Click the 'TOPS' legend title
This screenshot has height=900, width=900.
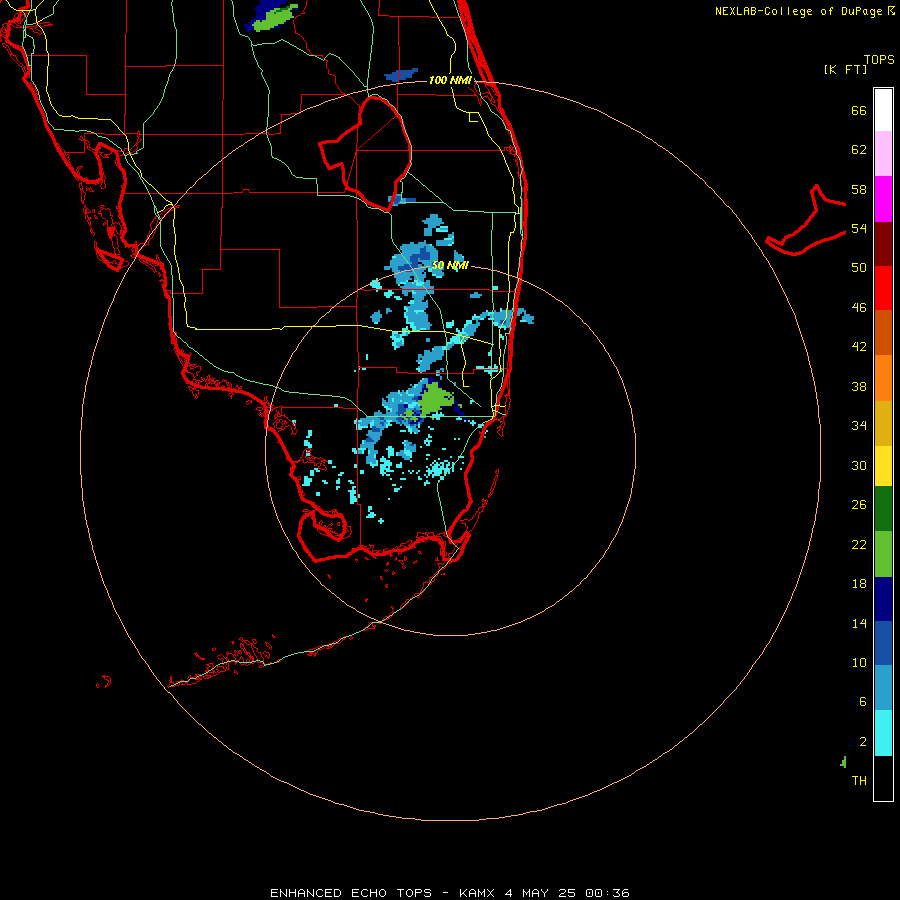point(879,60)
